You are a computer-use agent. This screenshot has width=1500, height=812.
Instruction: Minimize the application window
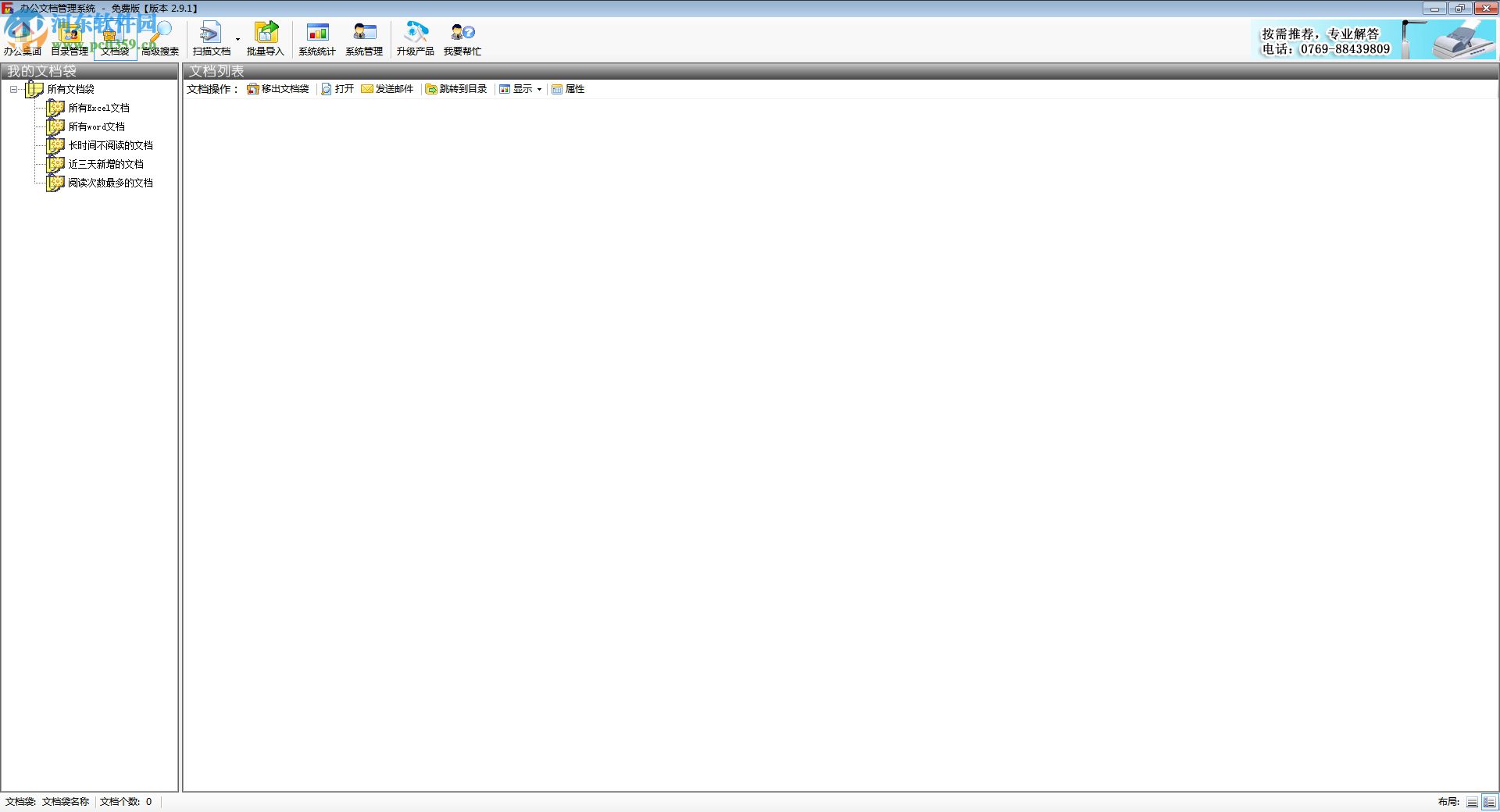[x=1434, y=9]
